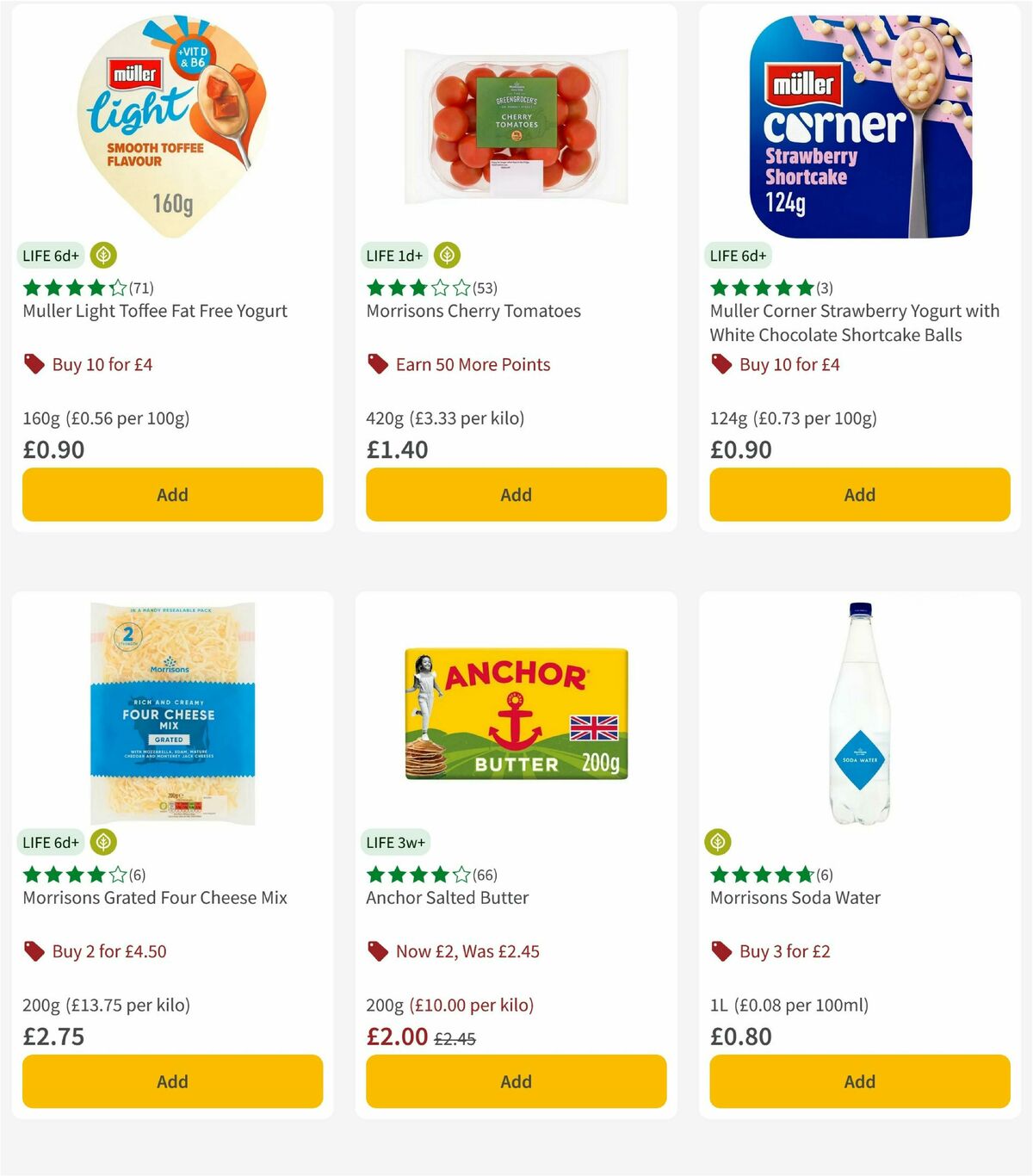Click the Anchor Butter product image
Screen dimensions: 1033x1176
(x=515, y=715)
